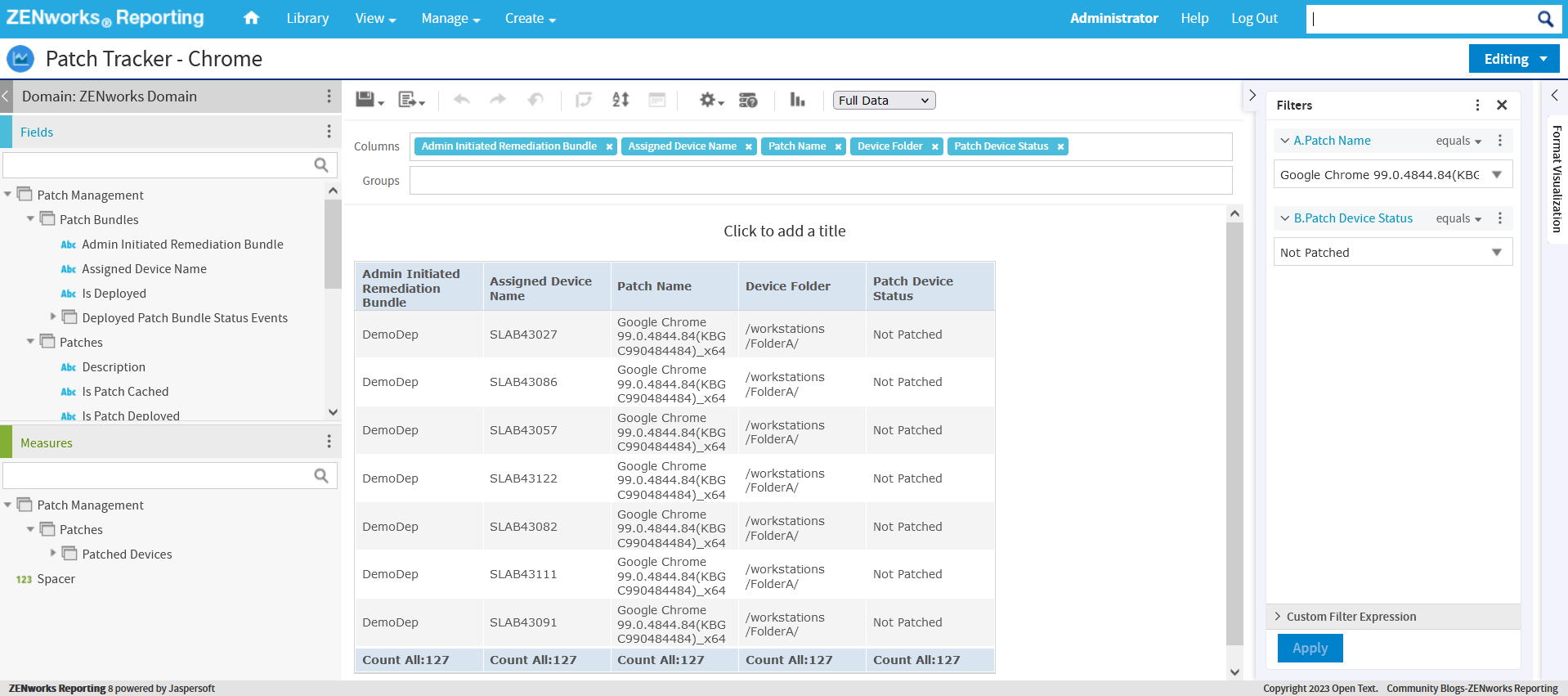Open the Export options icon

pyautogui.click(x=410, y=100)
